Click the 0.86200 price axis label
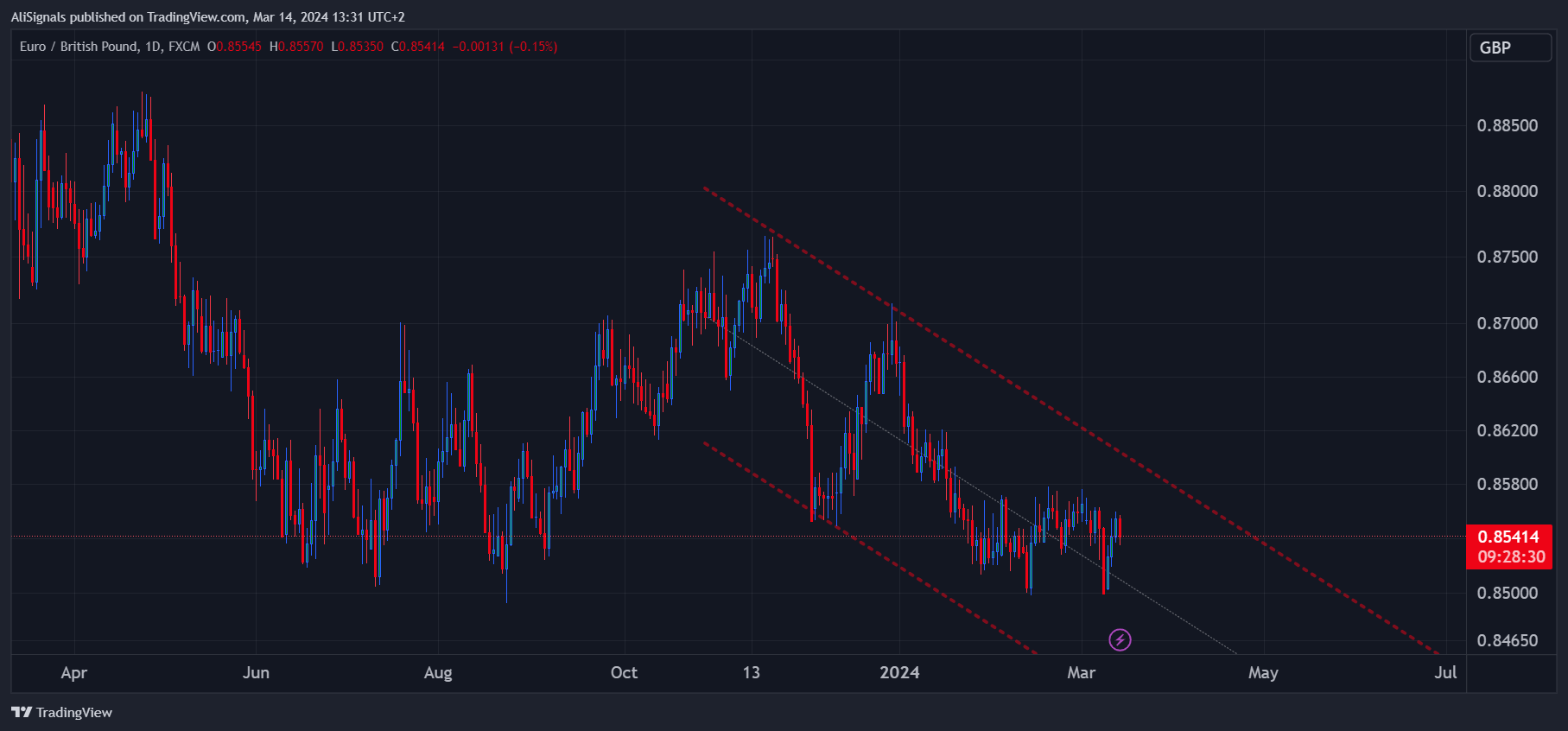1568x731 pixels. click(1508, 430)
